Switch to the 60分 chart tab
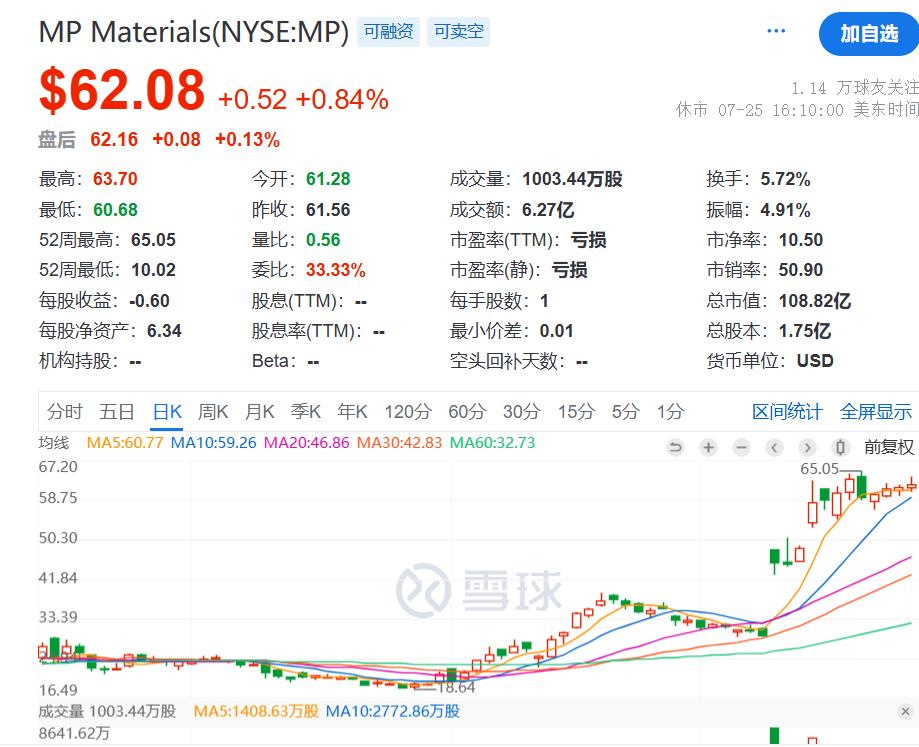Viewport: 919px width, 747px height. point(467,411)
